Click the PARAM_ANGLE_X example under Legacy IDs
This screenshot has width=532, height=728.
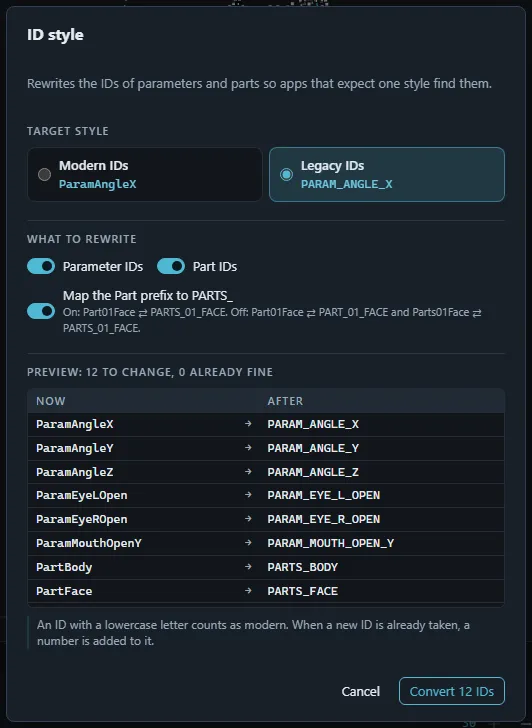[x=347, y=184]
